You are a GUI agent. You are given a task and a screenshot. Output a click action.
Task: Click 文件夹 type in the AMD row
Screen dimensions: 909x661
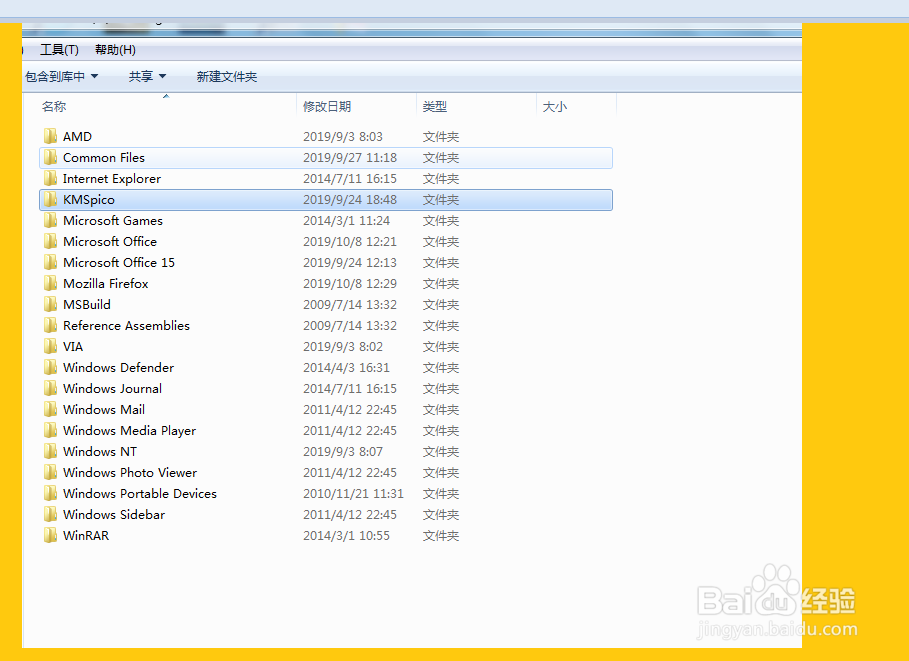pos(441,136)
